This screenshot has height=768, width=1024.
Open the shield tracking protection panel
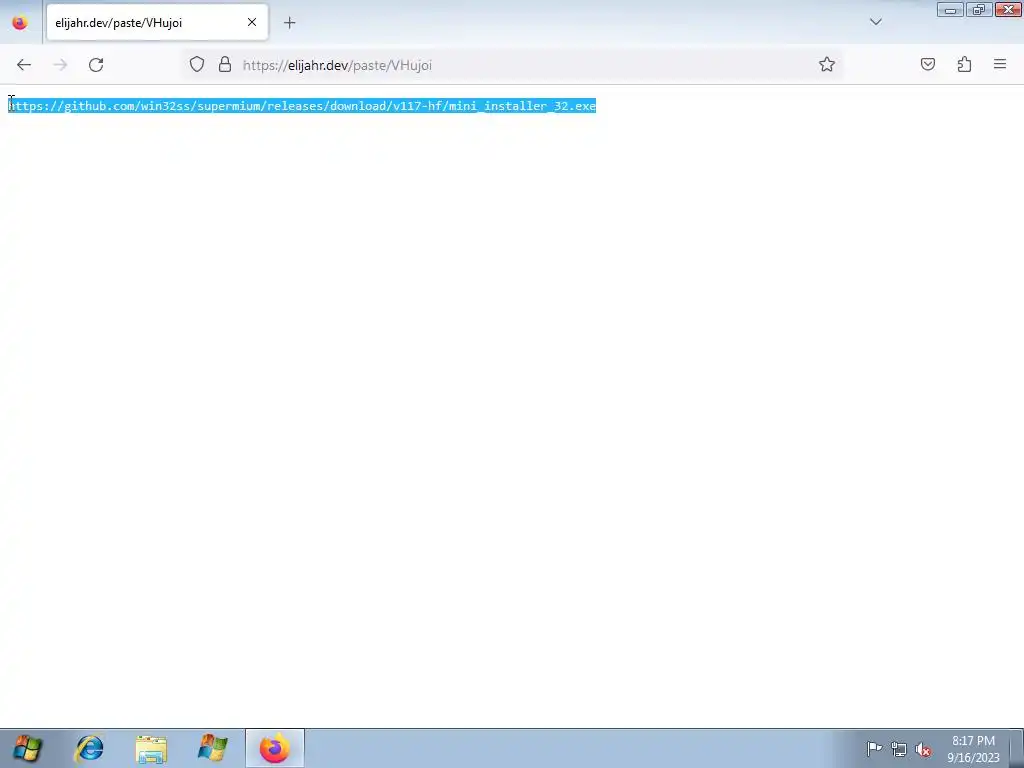197,65
